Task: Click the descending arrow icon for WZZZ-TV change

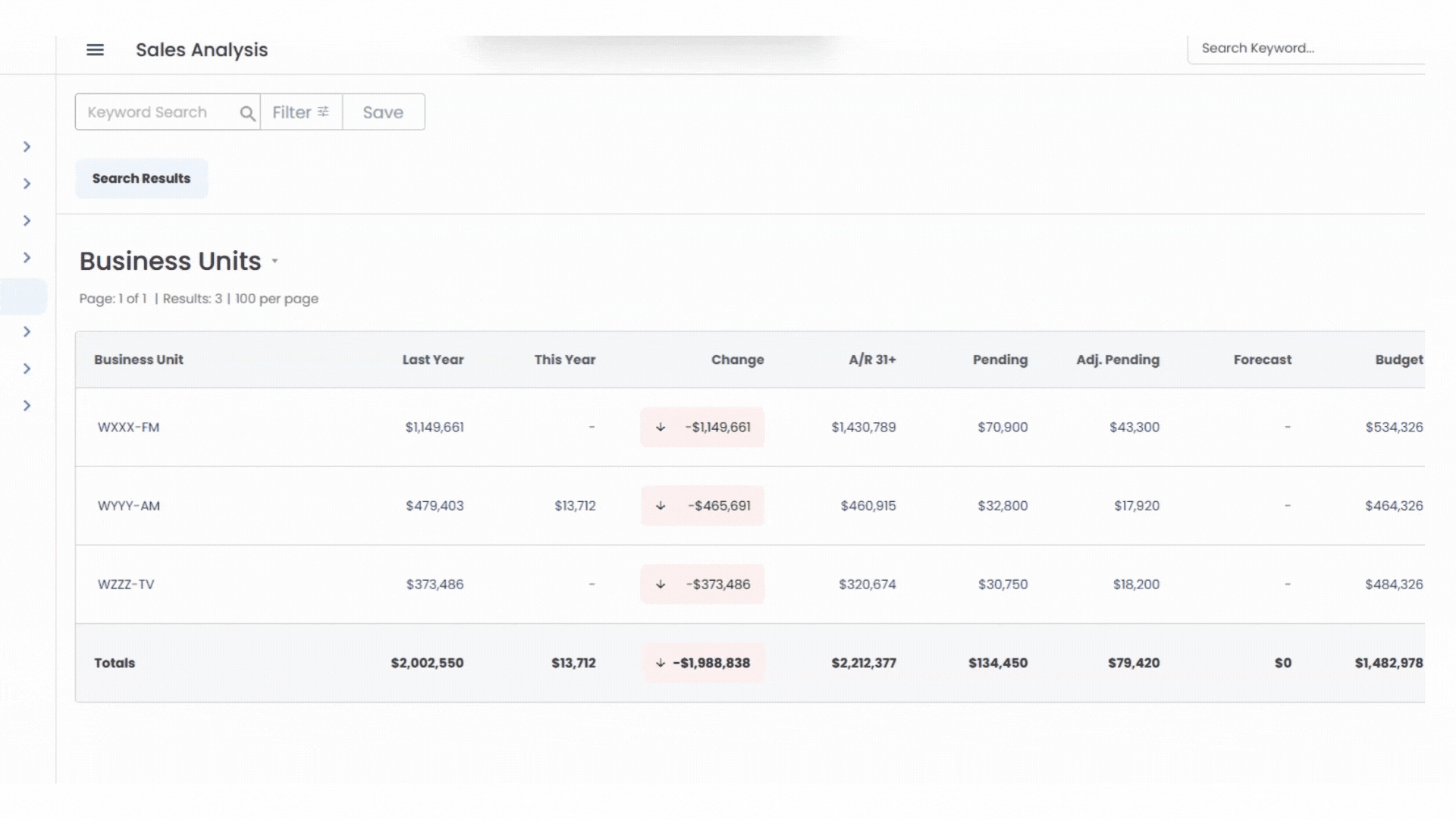Action: [660, 584]
